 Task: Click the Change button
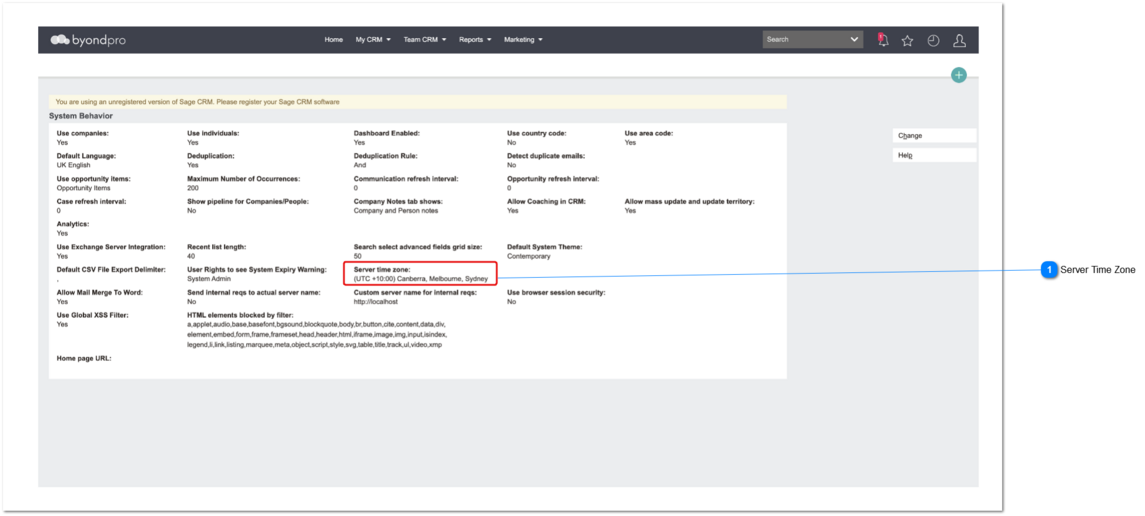coord(934,136)
